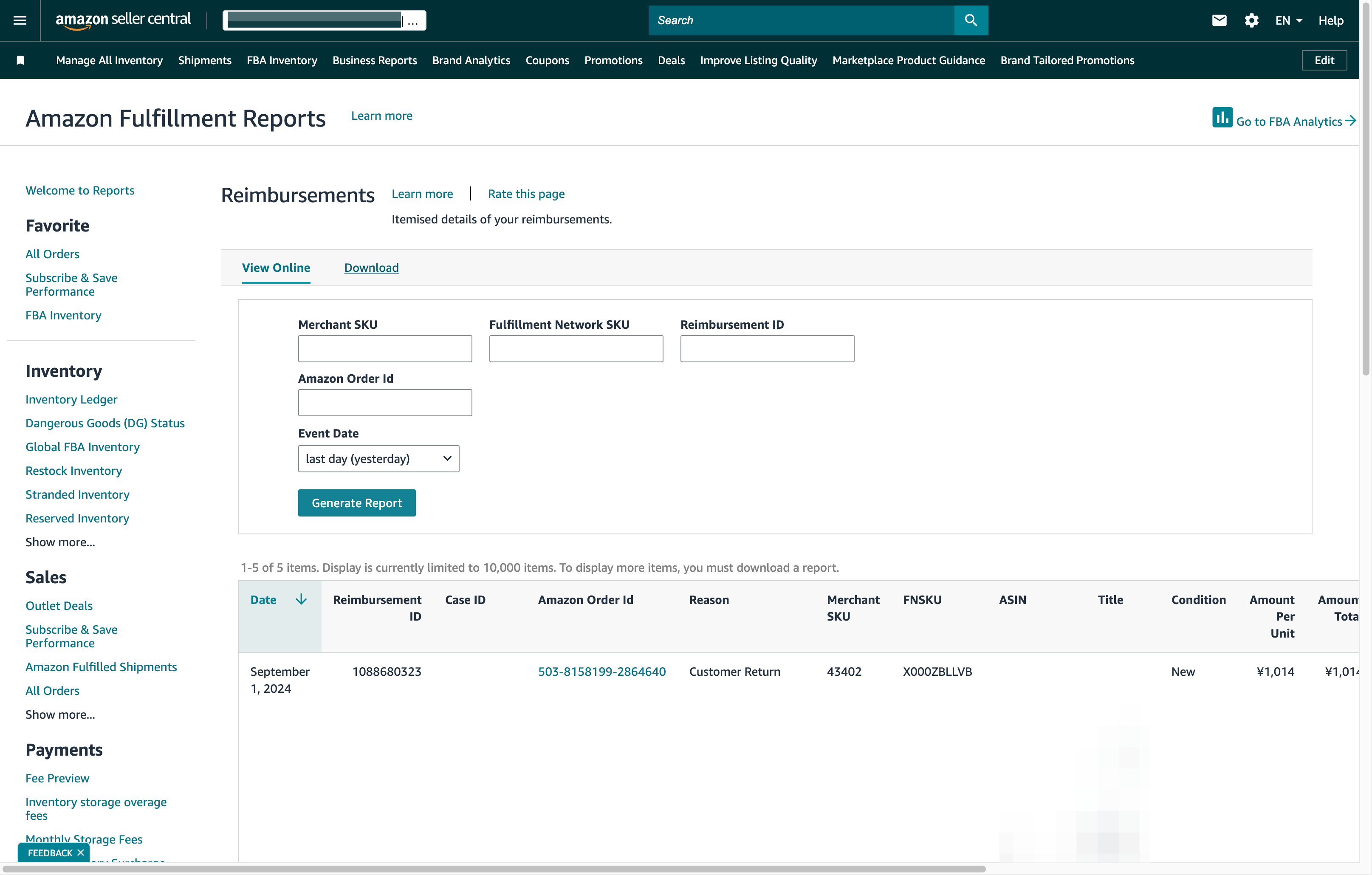Image resolution: width=1372 pixels, height=875 pixels.
Task: Expand Show more under Inventory
Action: click(x=60, y=542)
